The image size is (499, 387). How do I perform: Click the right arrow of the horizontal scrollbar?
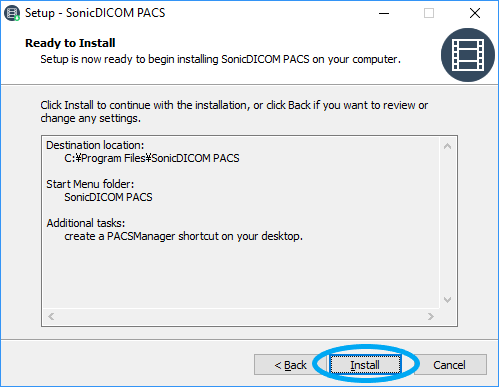431,316
